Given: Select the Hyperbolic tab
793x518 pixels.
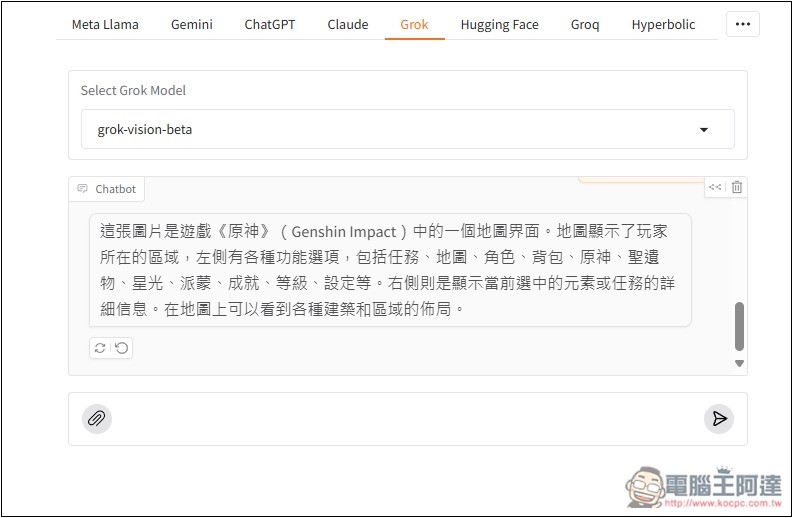Looking at the screenshot, I should (x=663, y=24).
